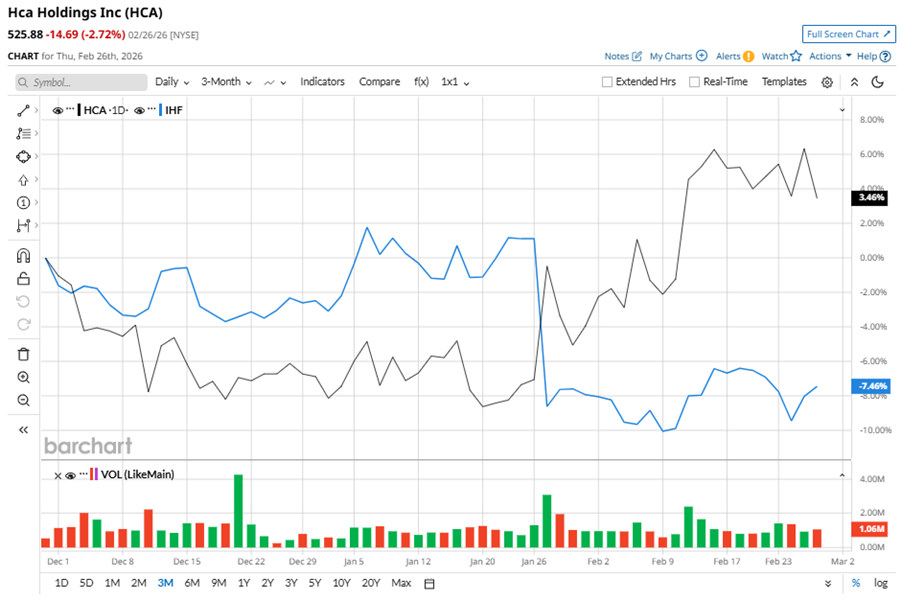Screen dimensions: 902x600
Task: Select the 3M time range
Action: coord(166,583)
